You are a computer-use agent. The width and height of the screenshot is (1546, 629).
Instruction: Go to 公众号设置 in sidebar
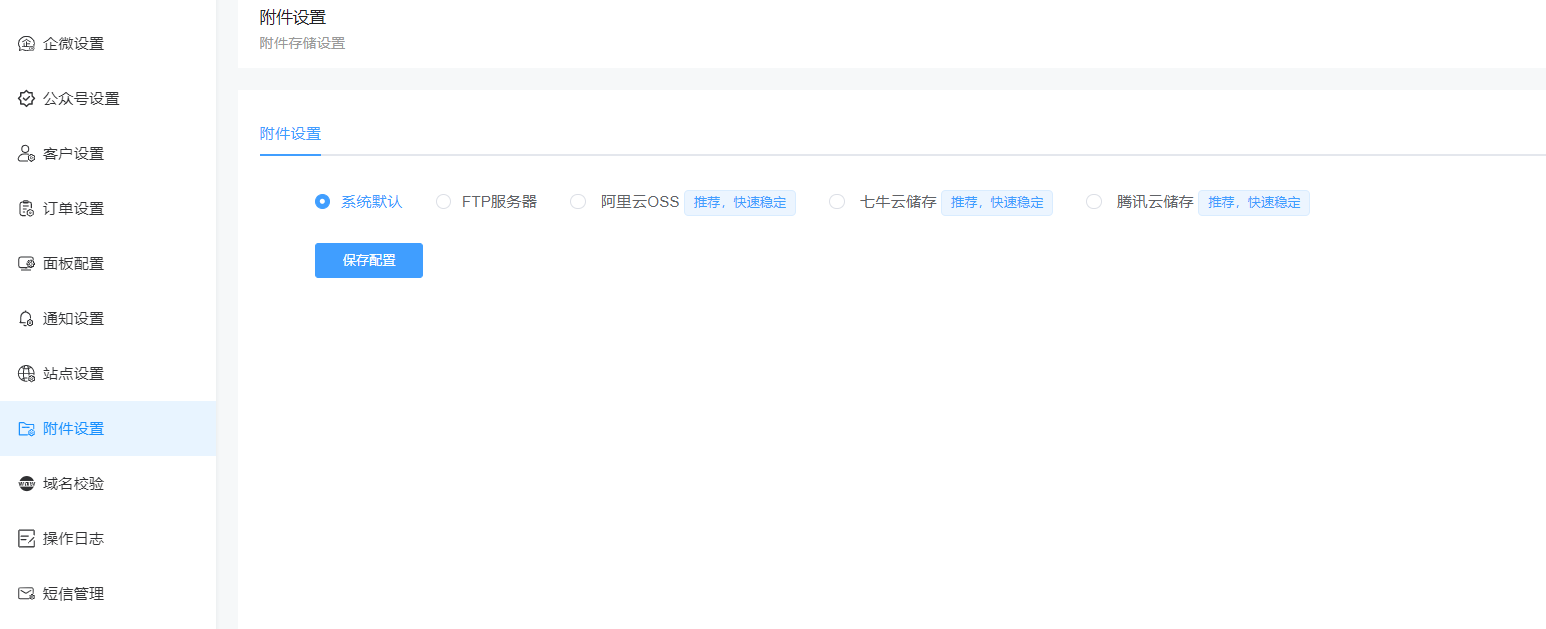coord(108,99)
